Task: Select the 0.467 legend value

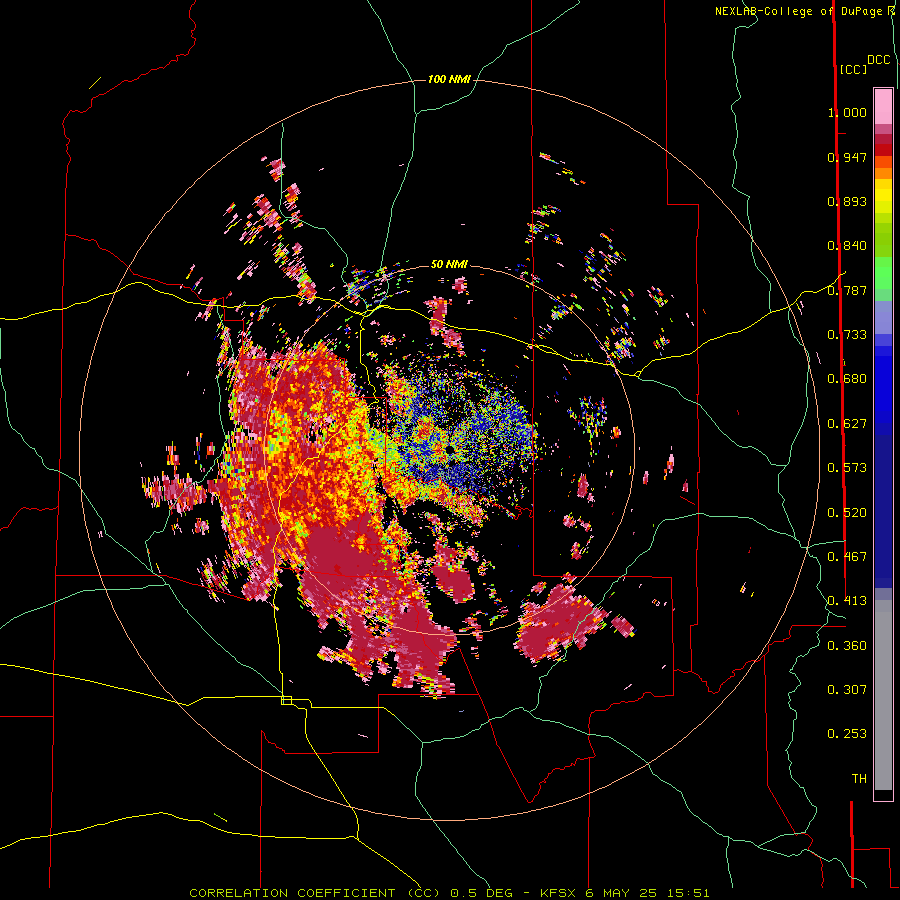Action: tap(847, 557)
